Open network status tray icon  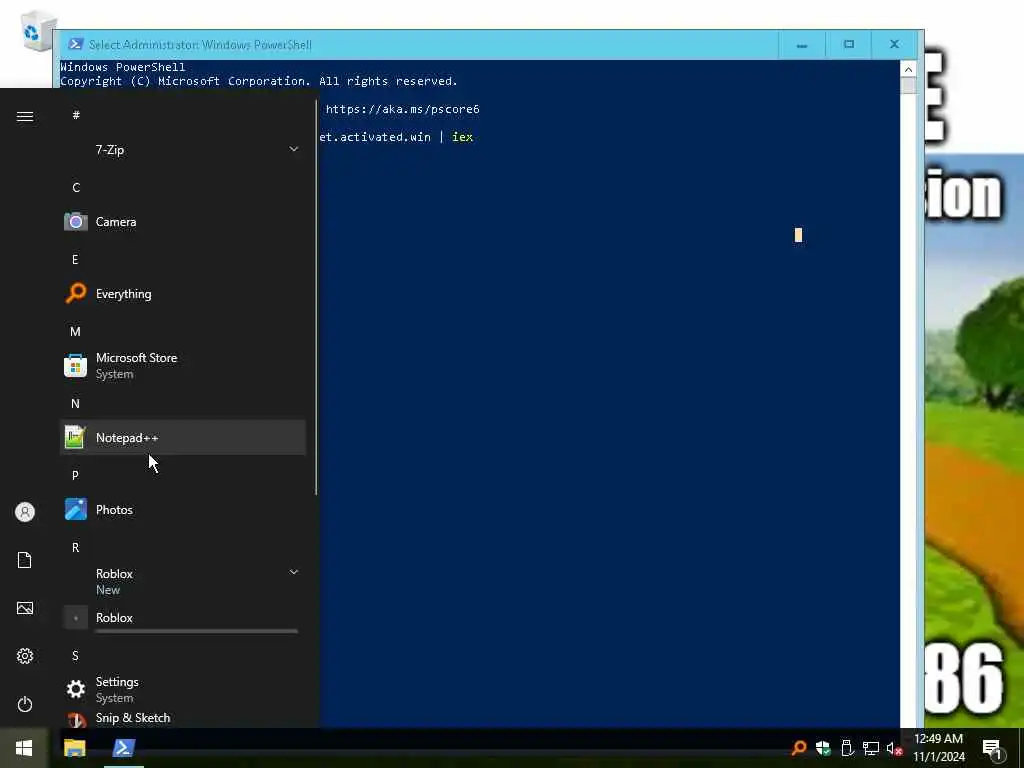click(x=871, y=748)
